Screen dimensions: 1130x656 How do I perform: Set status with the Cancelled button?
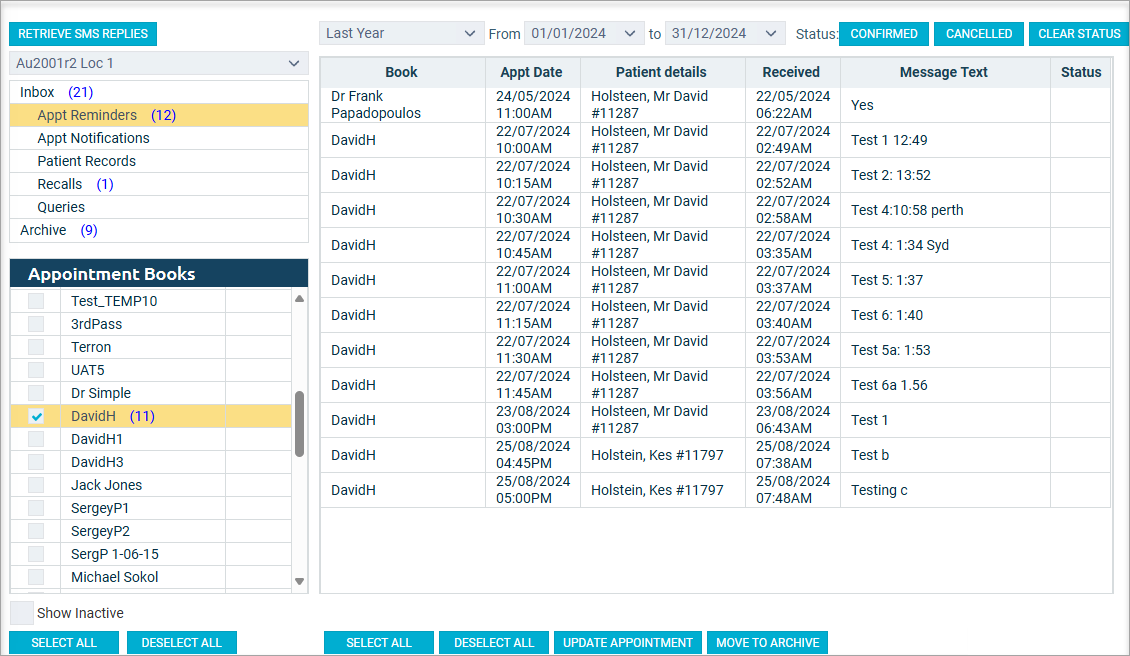pyautogui.click(x=979, y=34)
